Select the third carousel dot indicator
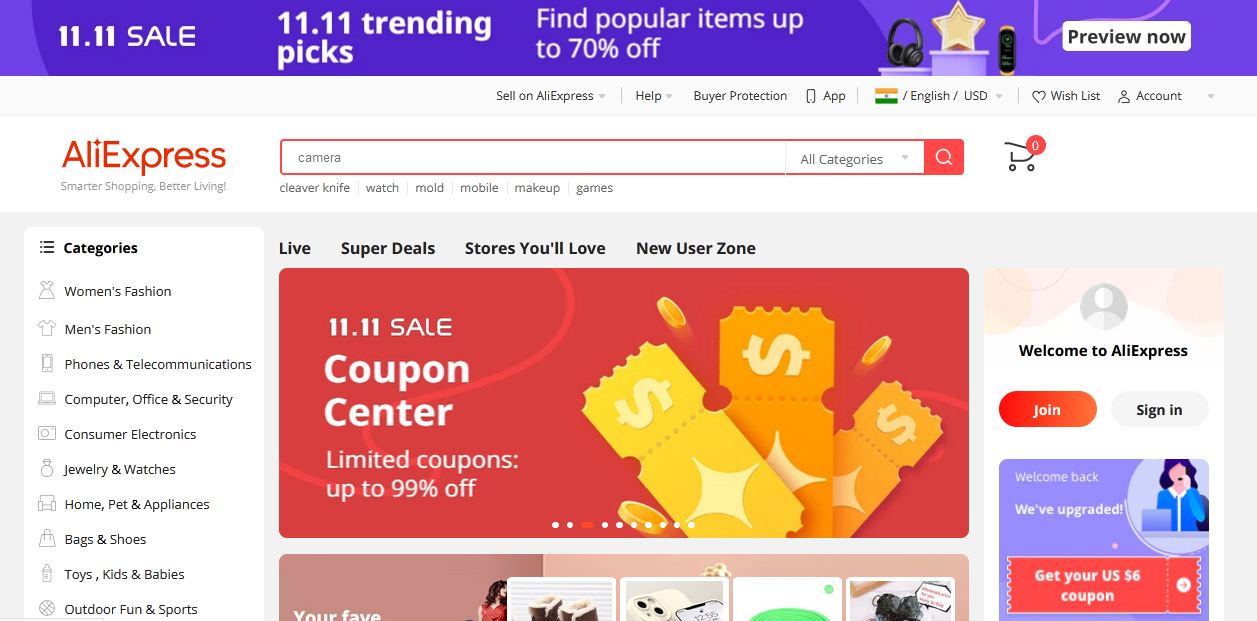 coord(587,524)
